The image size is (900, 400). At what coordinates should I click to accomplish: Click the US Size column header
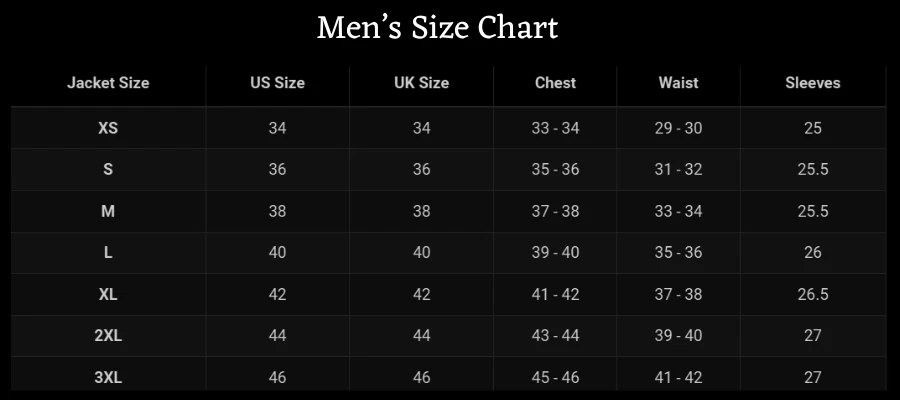[x=277, y=83]
